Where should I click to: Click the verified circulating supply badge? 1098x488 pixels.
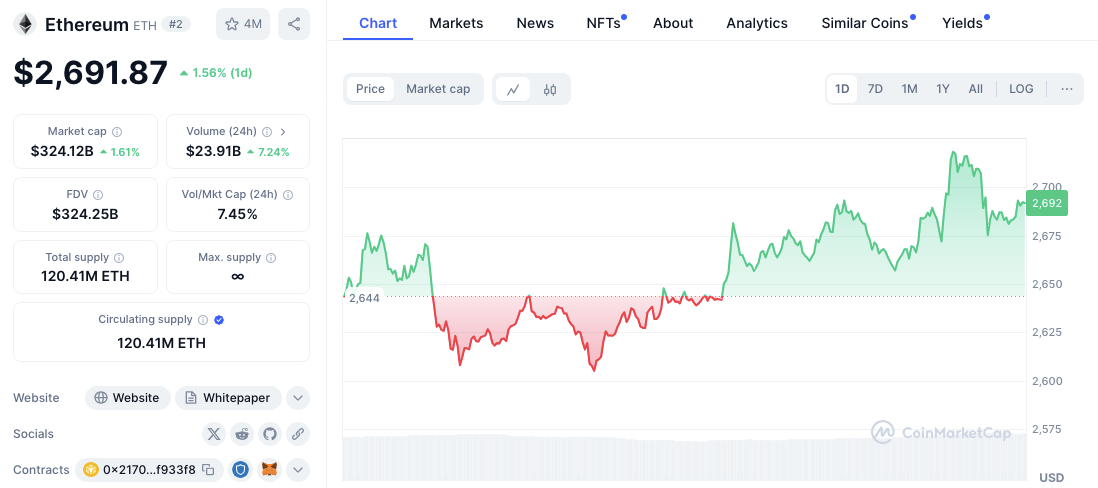pos(219,320)
